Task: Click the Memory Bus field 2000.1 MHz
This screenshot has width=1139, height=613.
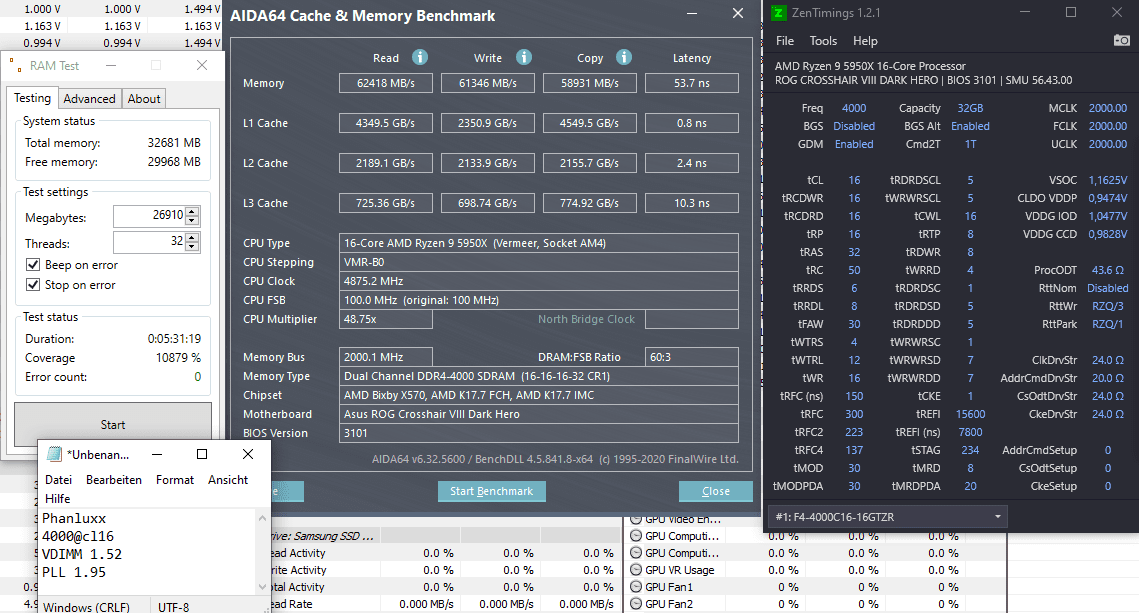Action: 386,357
